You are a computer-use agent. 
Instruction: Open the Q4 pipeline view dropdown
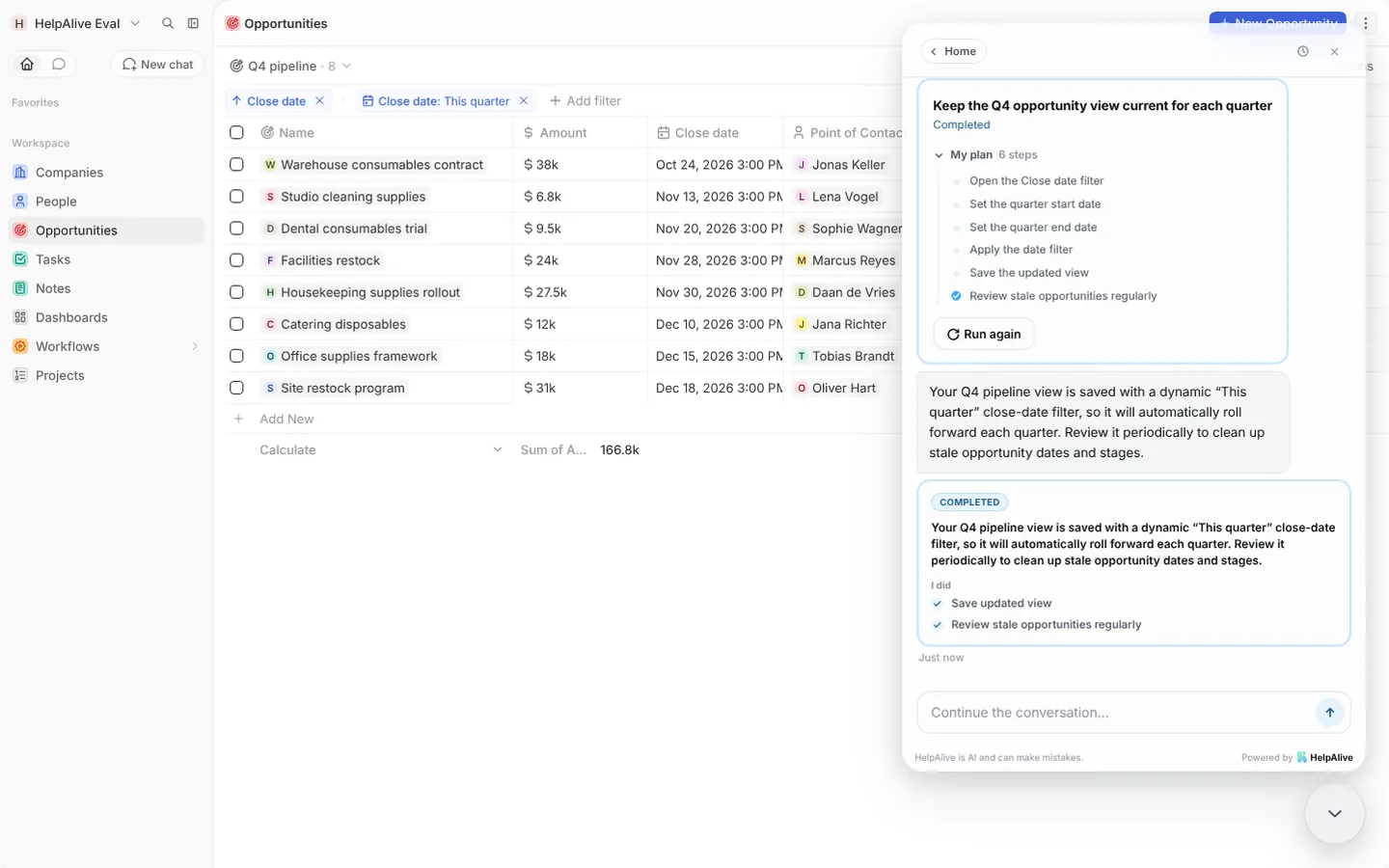click(290, 66)
